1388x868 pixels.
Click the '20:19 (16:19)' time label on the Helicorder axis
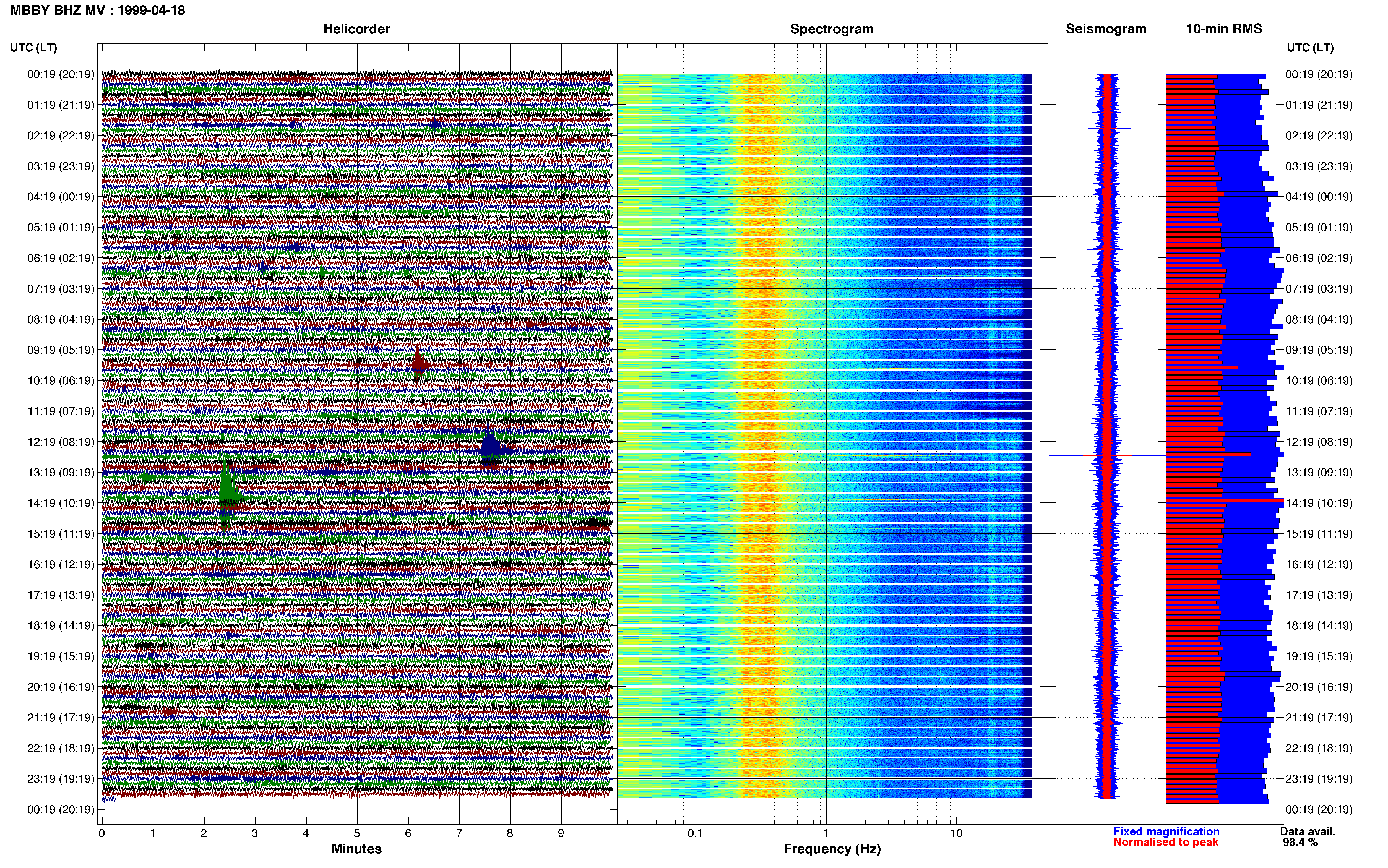pos(61,687)
